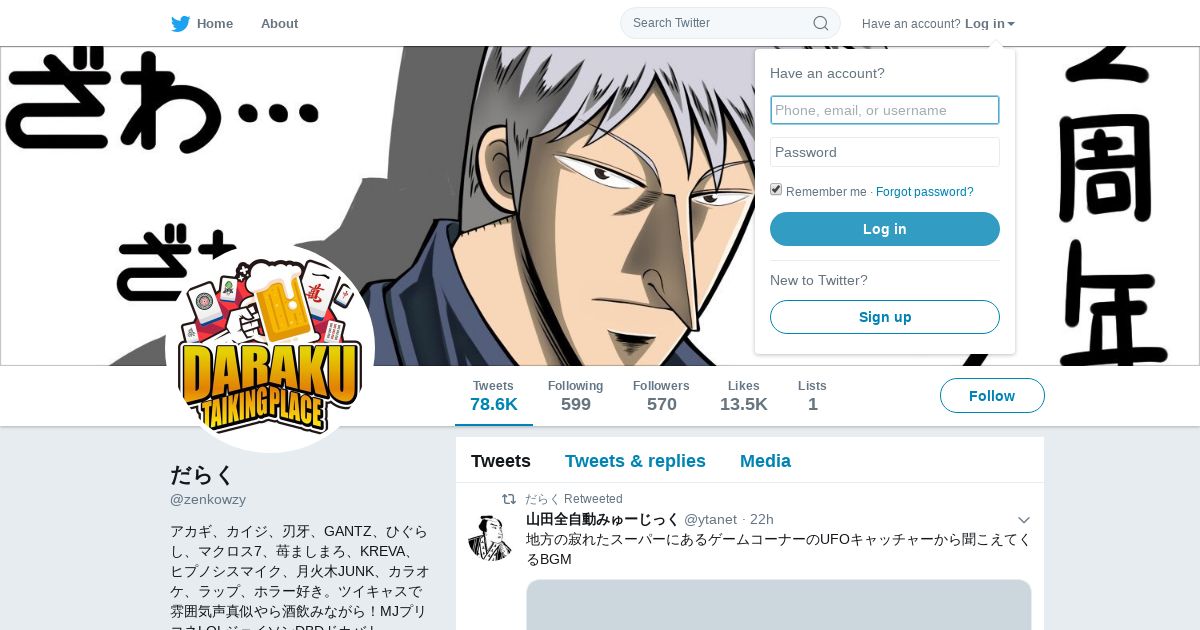
Task: Follow the zenkowzy account
Action: (992, 396)
